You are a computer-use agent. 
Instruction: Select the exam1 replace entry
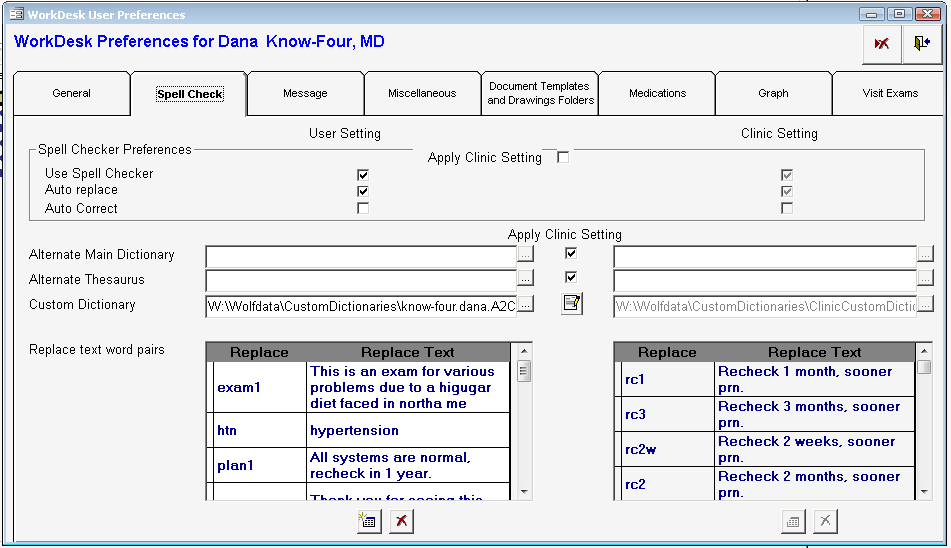click(260, 387)
